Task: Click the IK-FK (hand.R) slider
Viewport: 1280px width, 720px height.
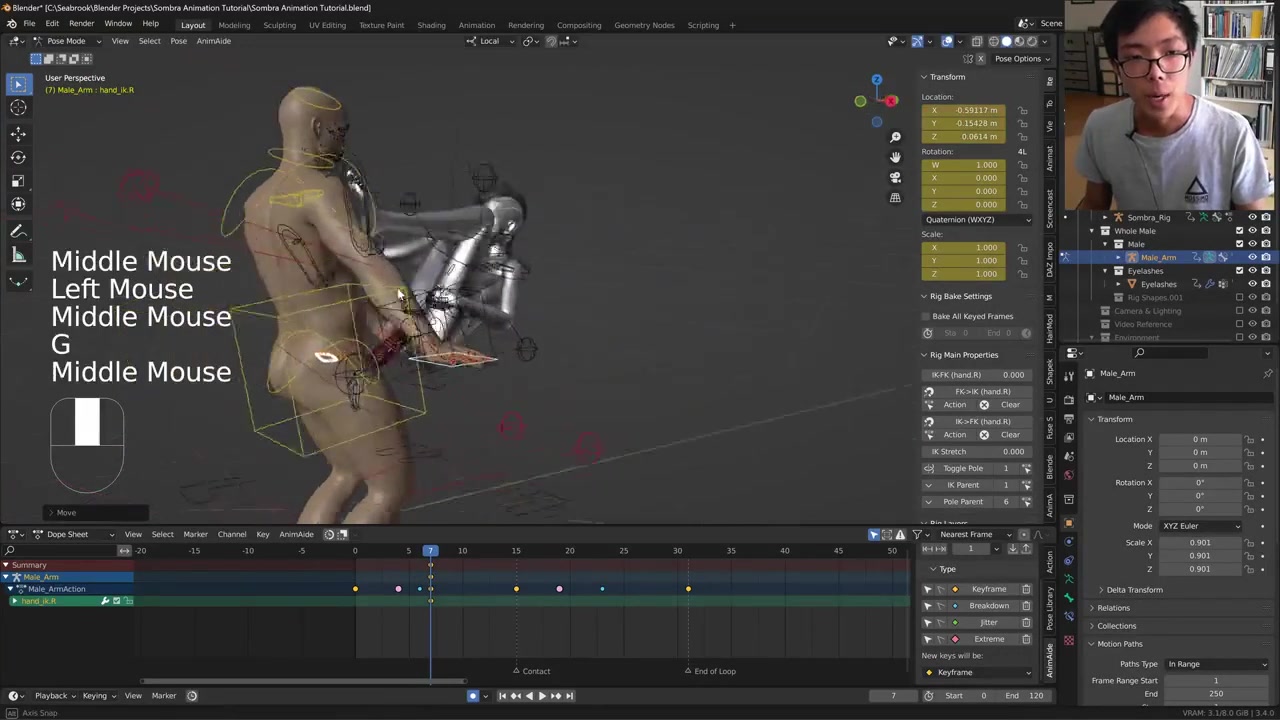Action: (977, 375)
